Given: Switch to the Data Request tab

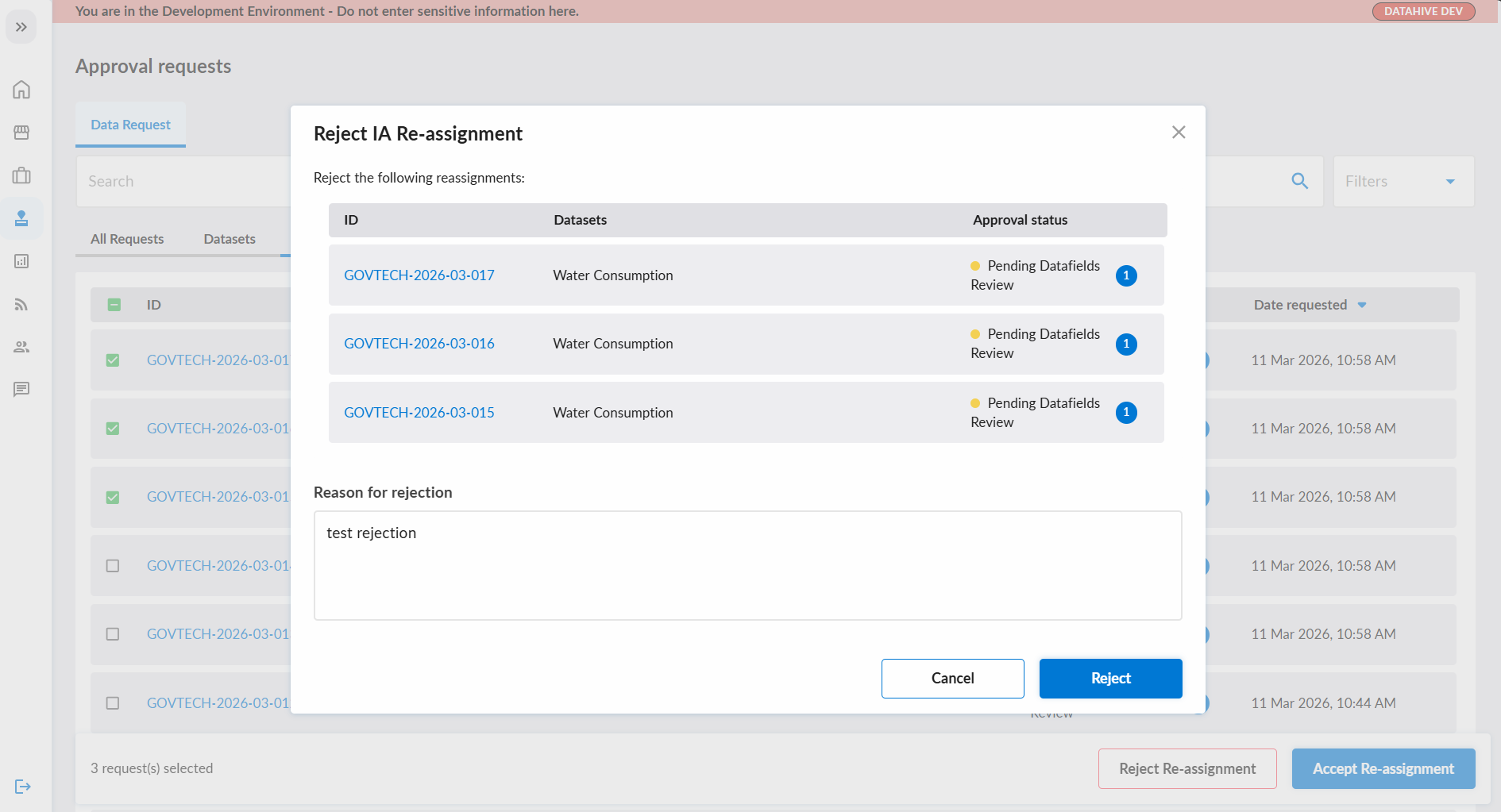Looking at the screenshot, I should coord(130,125).
